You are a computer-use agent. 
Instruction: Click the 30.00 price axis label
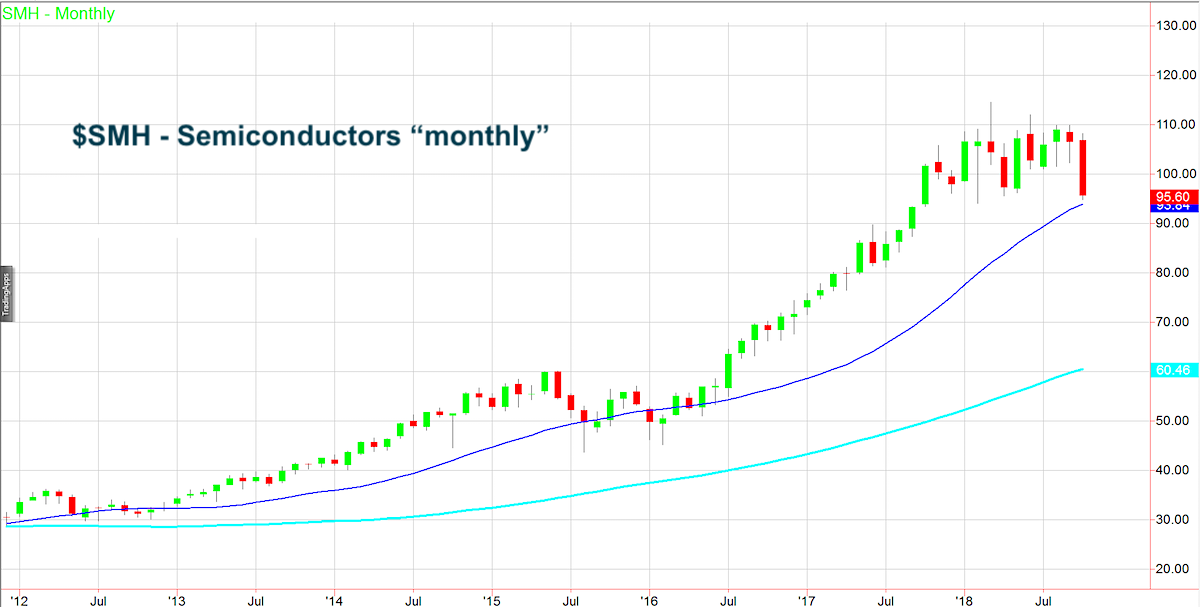coord(1175,520)
